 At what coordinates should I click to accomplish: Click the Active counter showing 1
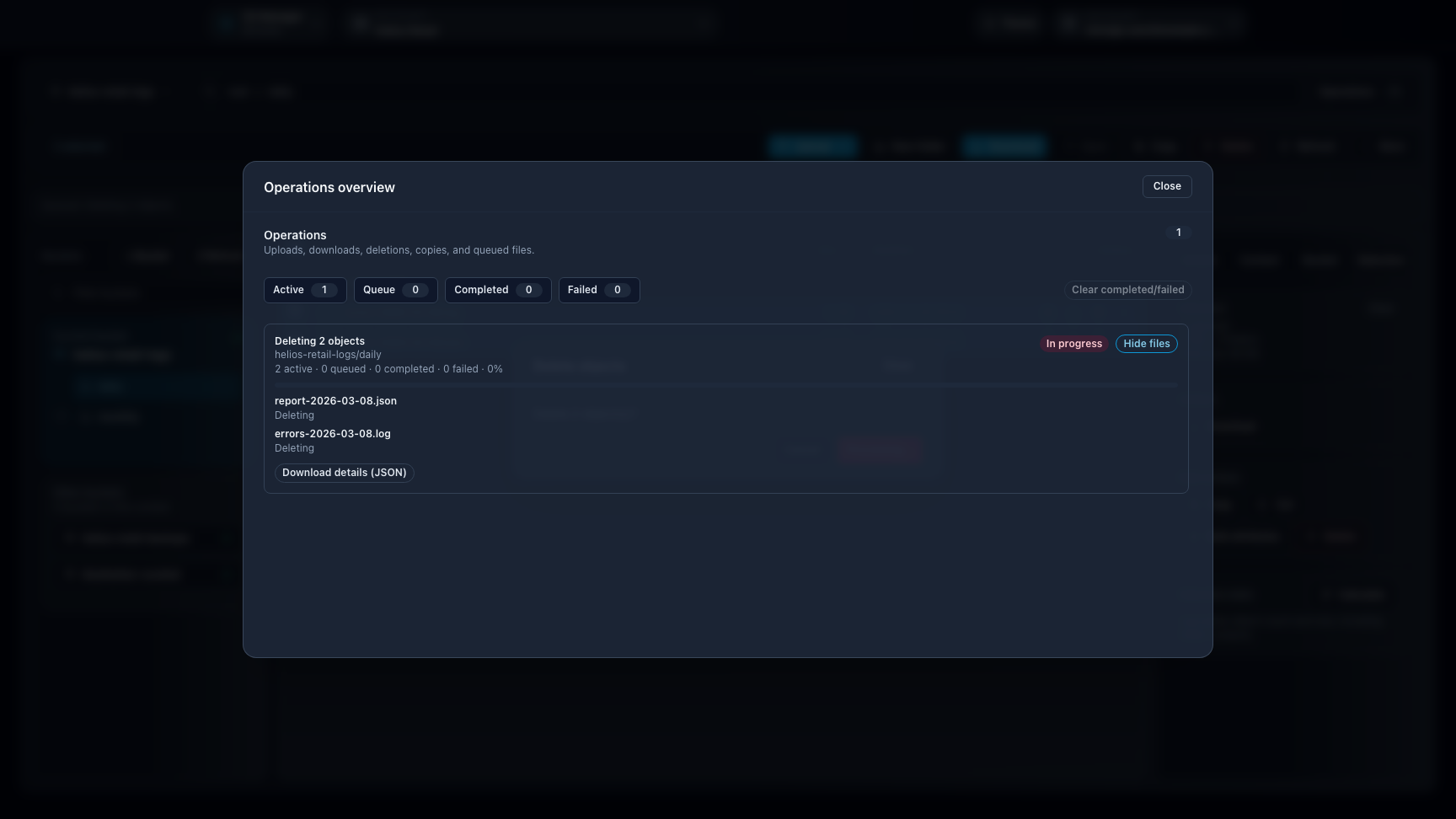324,289
